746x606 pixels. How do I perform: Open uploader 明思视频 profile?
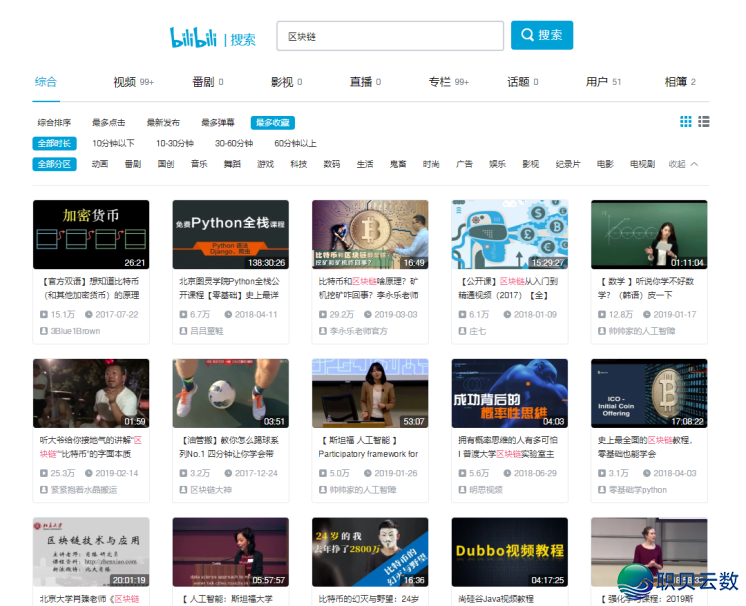pyautogui.click(x=486, y=490)
